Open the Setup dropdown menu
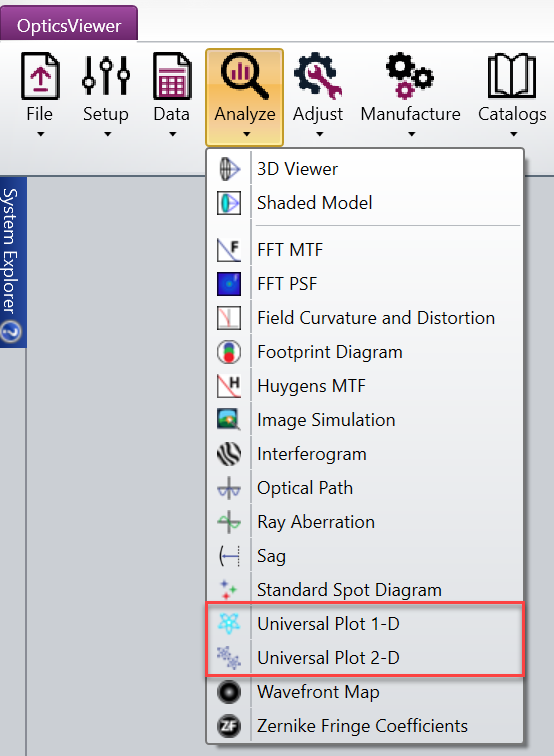Screen dimensions: 554x756 tap(106, 96)
